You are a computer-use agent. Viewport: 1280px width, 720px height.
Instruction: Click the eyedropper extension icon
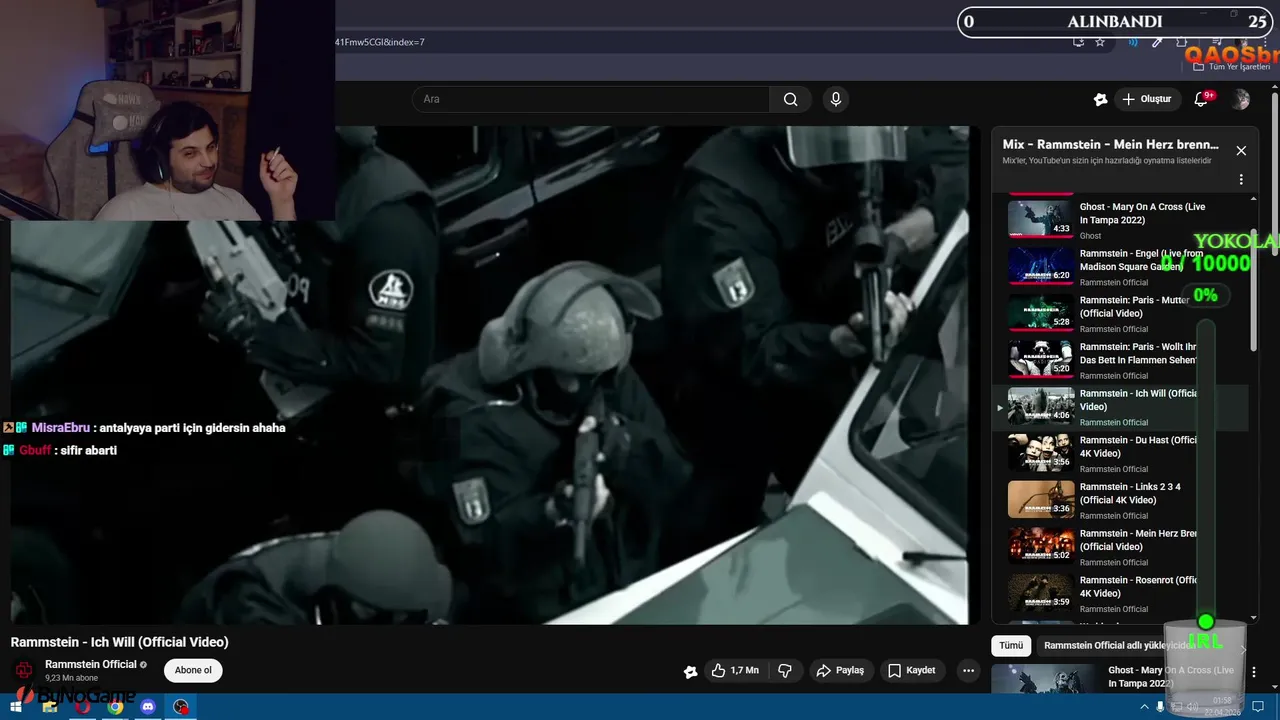pos(1157,42)
